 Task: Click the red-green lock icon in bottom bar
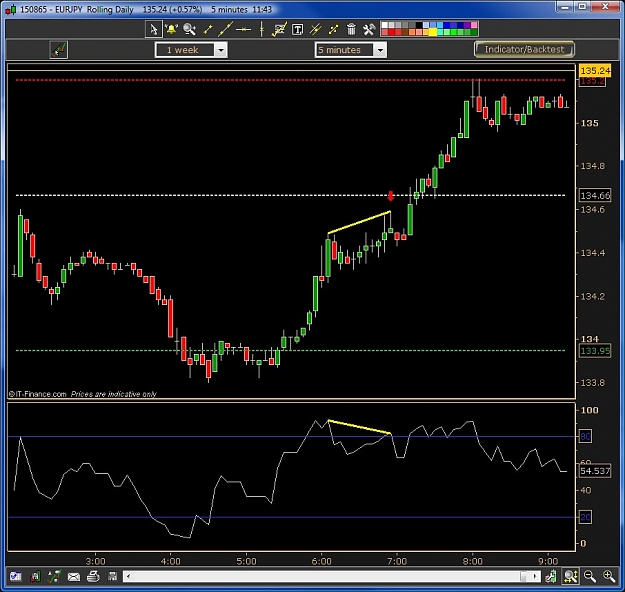pyautogui.click(x=35, y=576)
